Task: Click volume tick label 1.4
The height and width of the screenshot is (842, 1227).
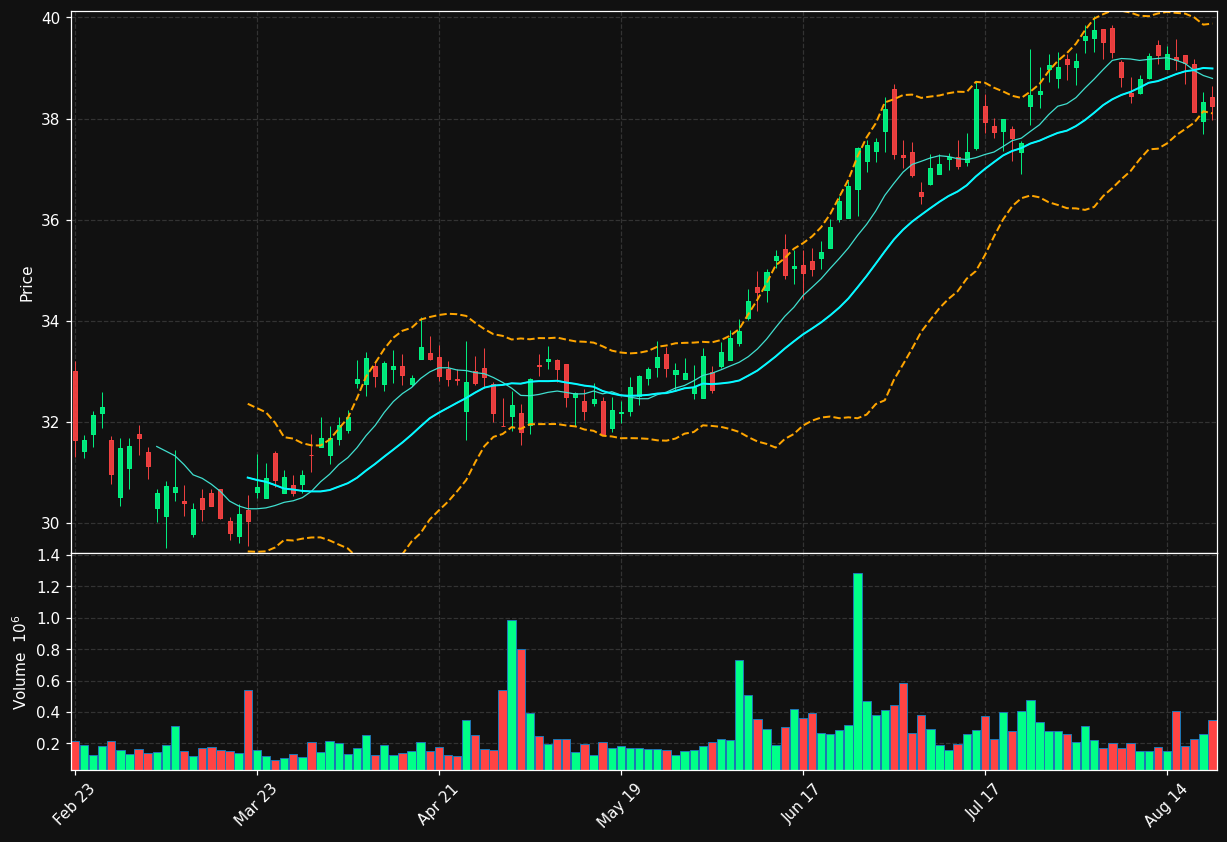Action: pyautogui.click(x=50, y=555)
